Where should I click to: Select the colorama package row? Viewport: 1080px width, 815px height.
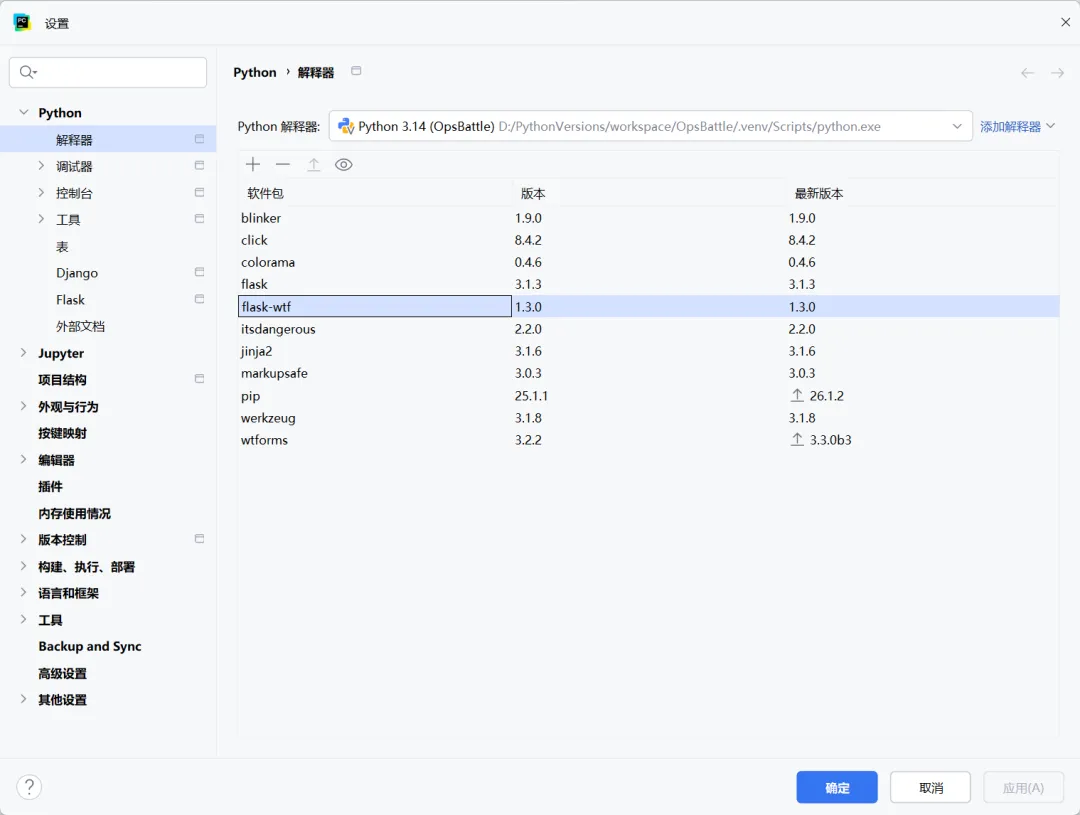[x=649, y=262]
